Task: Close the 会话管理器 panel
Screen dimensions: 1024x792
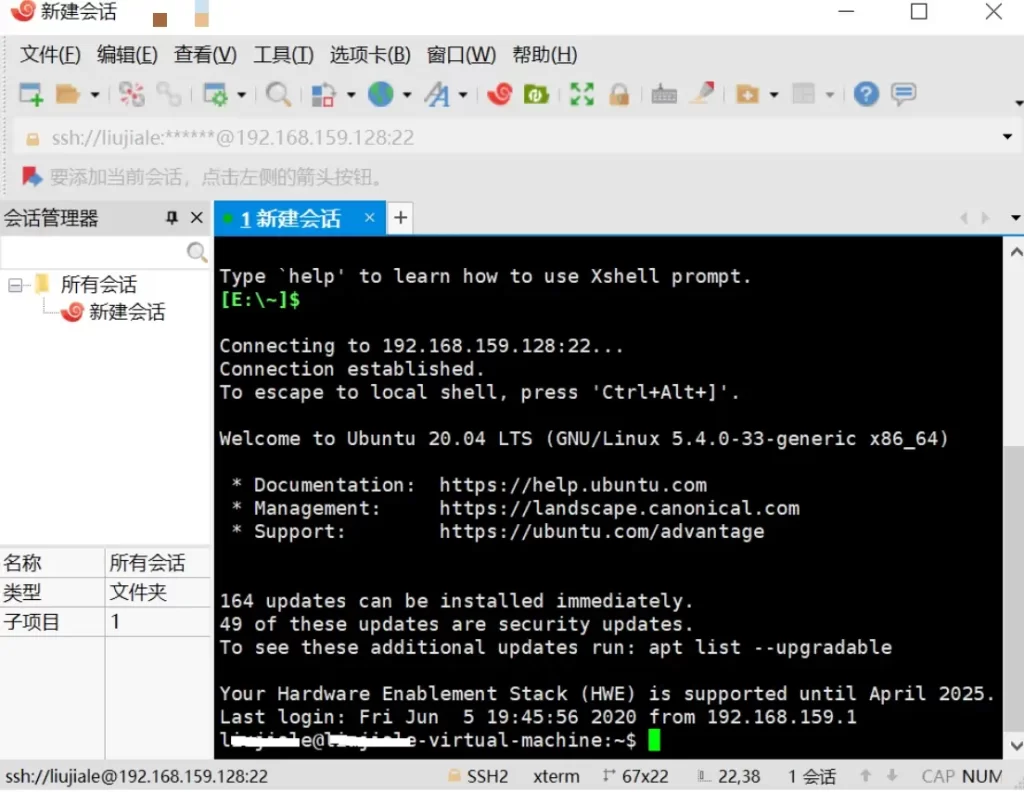Action: click(197, 217)
